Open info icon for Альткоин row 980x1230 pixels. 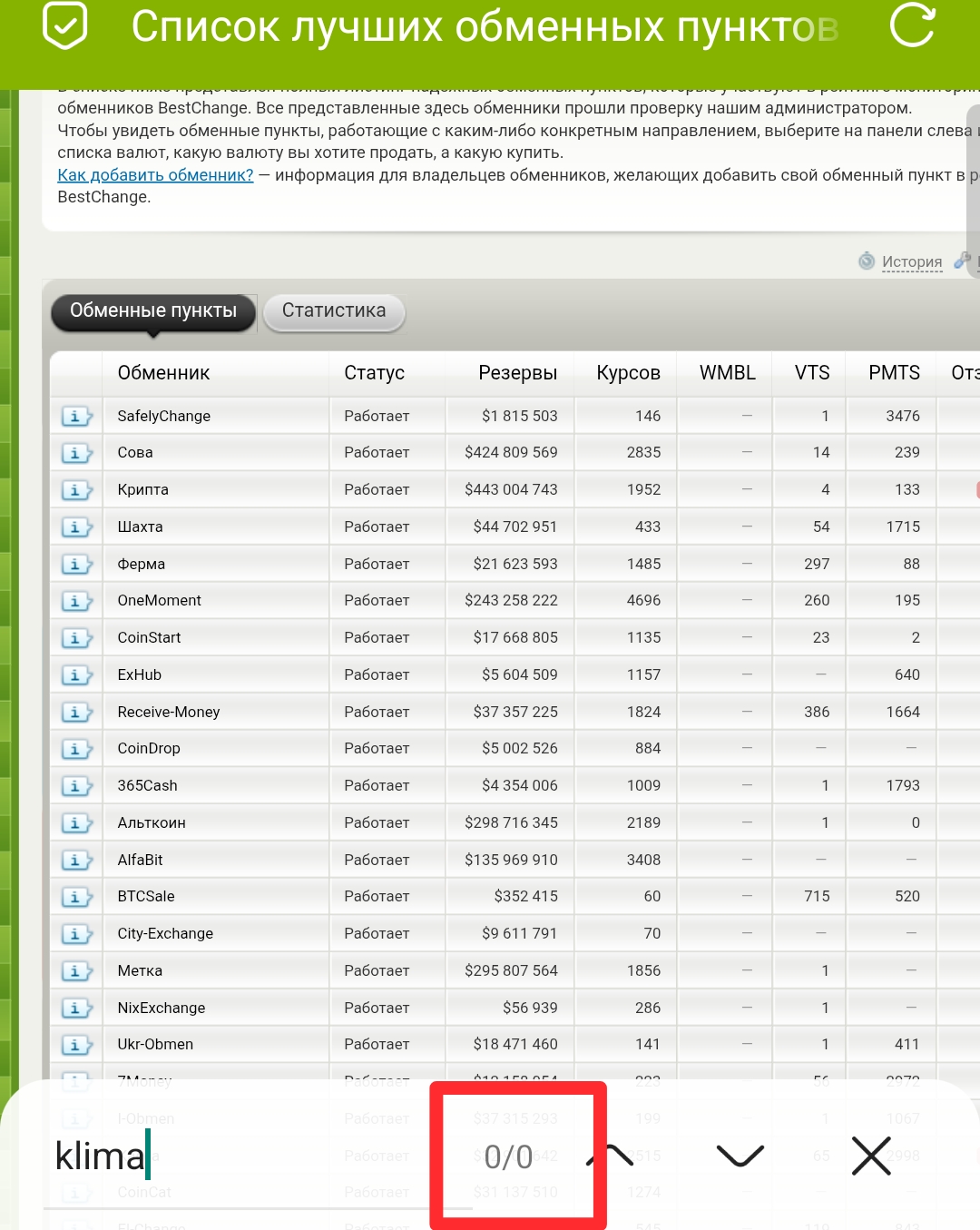(x=76, y=823)
